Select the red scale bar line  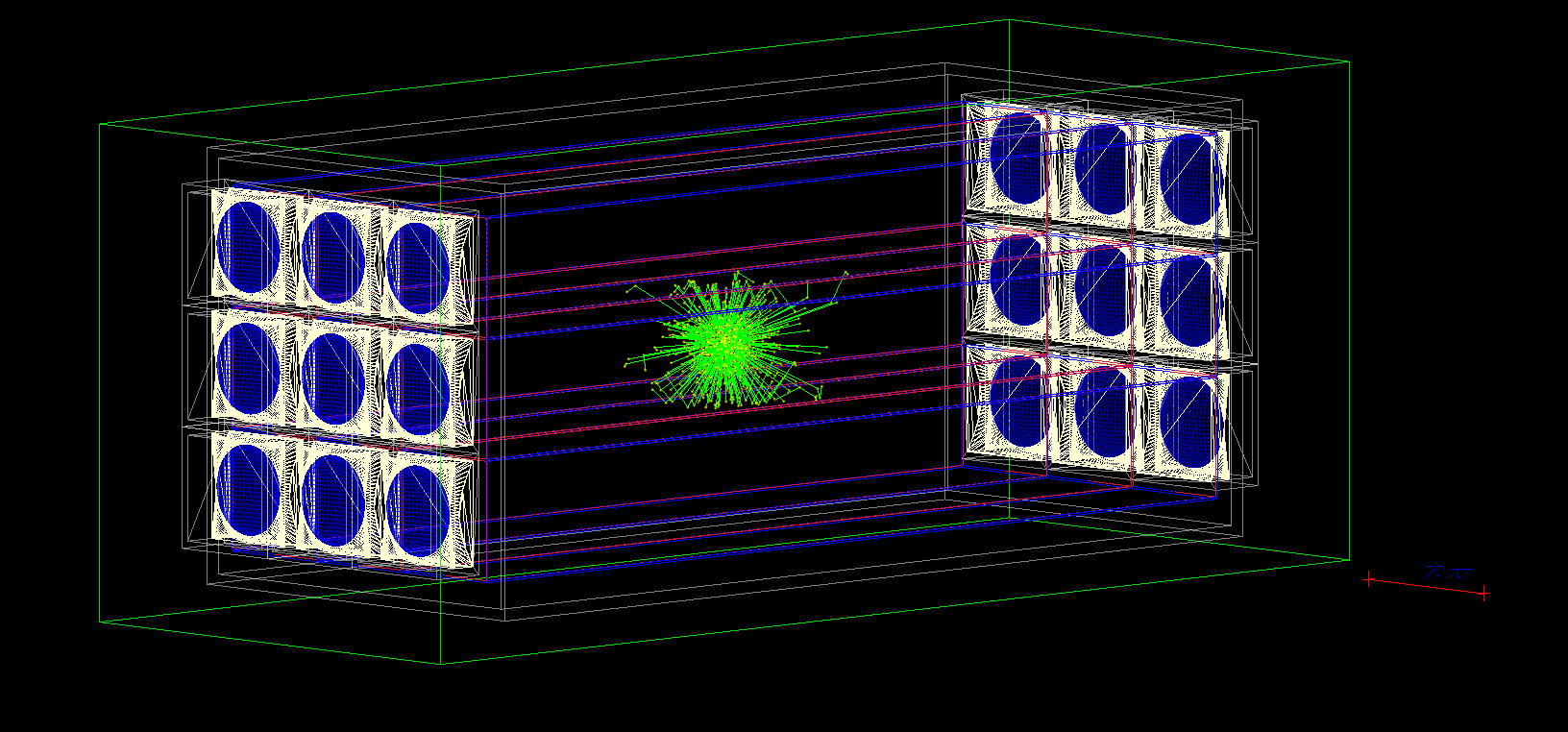coord(1427,585)
